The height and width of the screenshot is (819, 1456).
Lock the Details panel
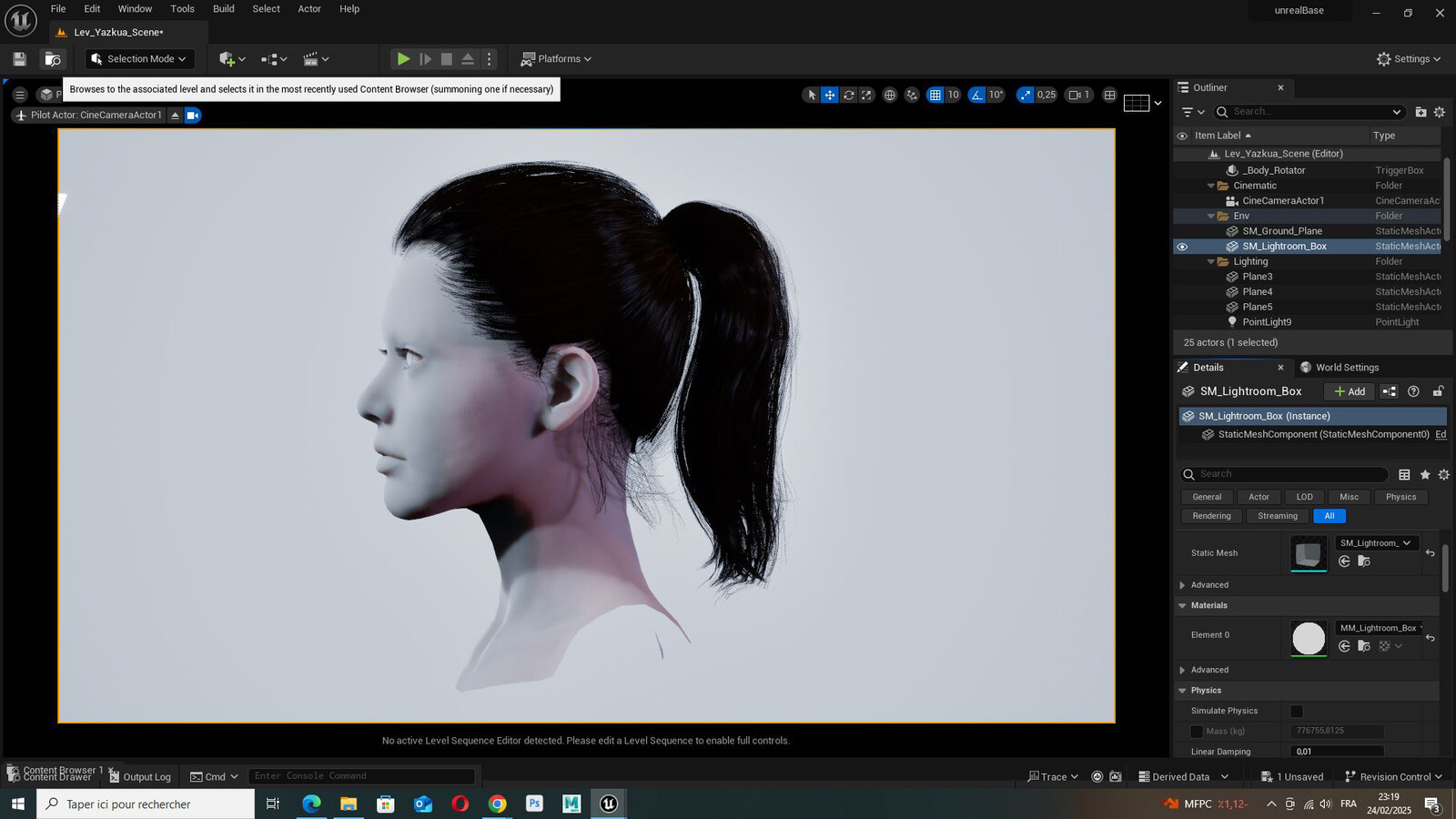point(1438,391)
